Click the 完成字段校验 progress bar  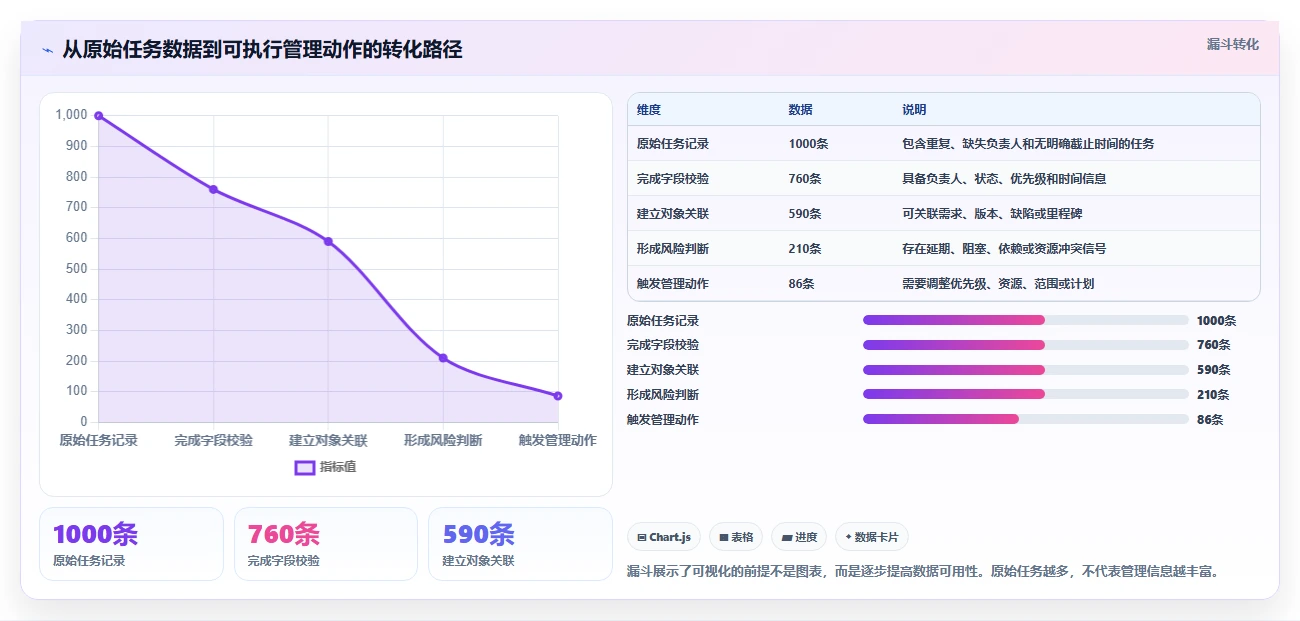click(1025, 345)
